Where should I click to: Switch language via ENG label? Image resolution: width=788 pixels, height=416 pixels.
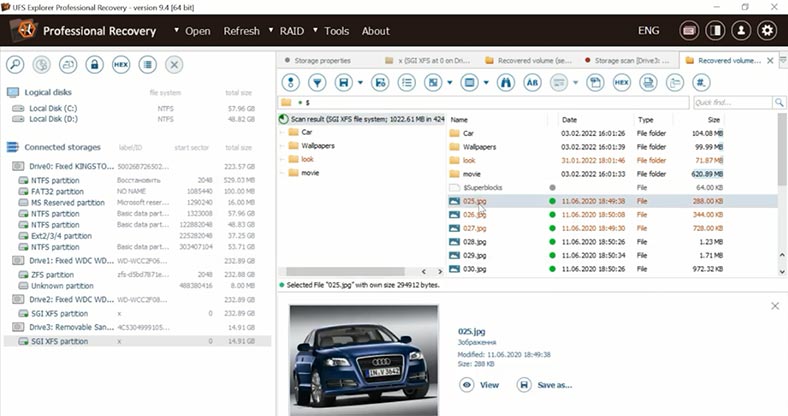(x=648, y=31)
